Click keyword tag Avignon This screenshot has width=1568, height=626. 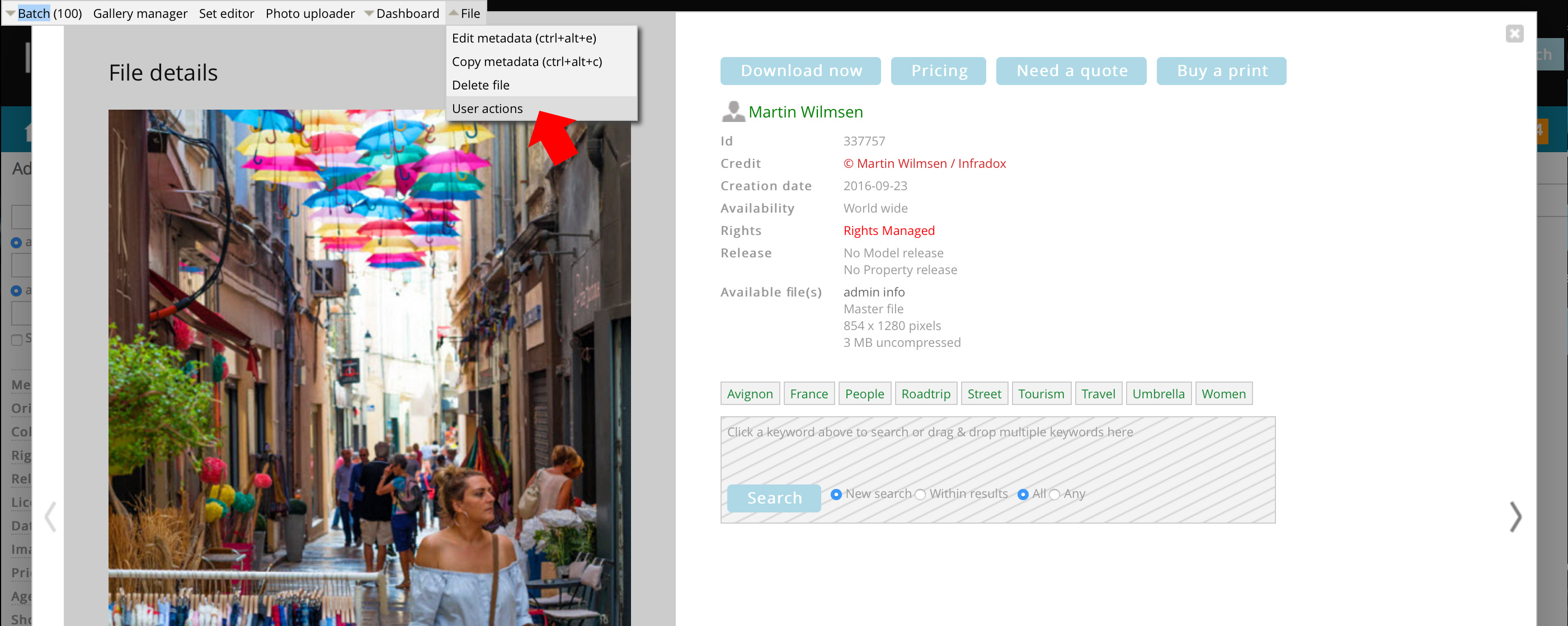pyautogui.click(x=750, y=393)
